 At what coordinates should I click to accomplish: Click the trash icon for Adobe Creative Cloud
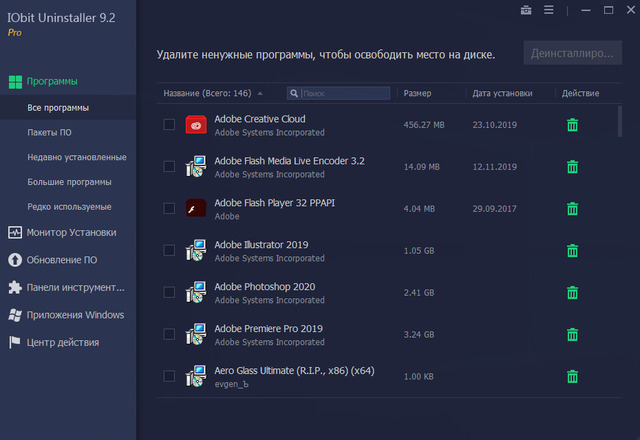click(572, 125)
